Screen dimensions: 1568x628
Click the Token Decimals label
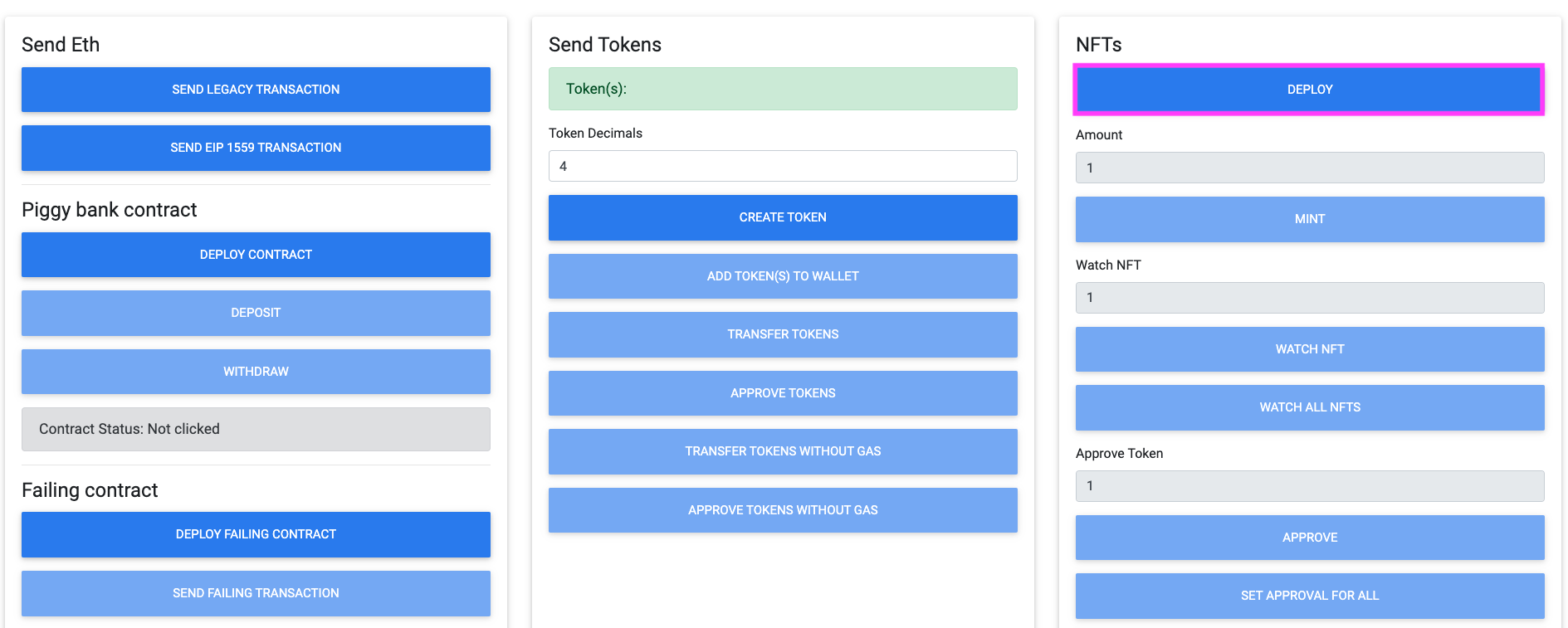pyautogui.click(x=595, y=133)
